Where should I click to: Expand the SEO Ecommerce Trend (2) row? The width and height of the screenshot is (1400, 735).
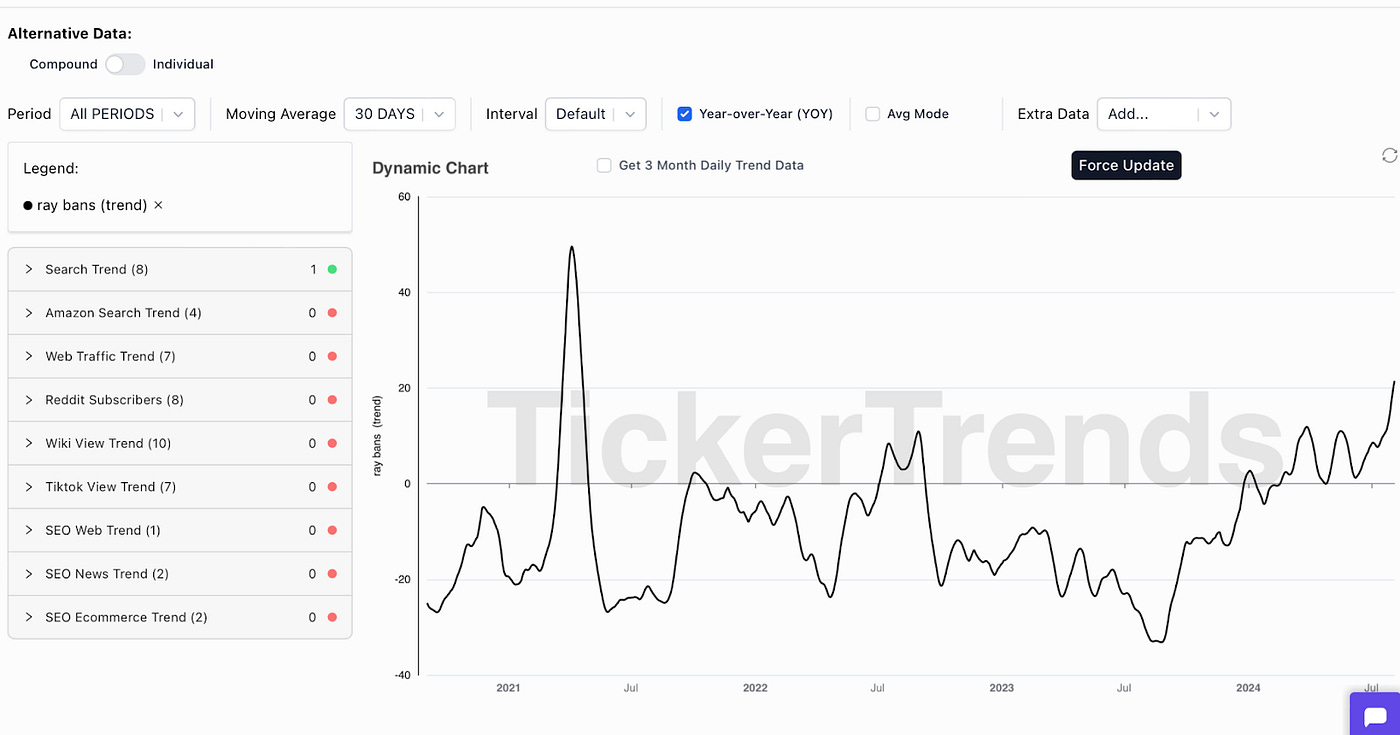[180, 617]
